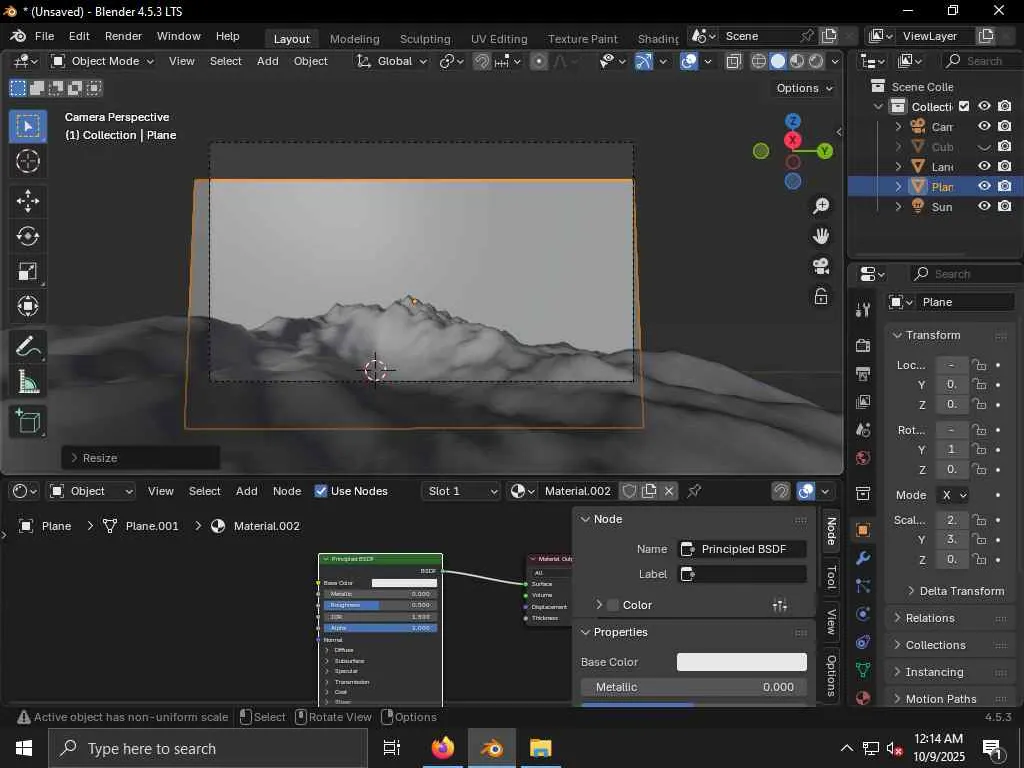Open the Object Mode dropdown

click(103, 61)
